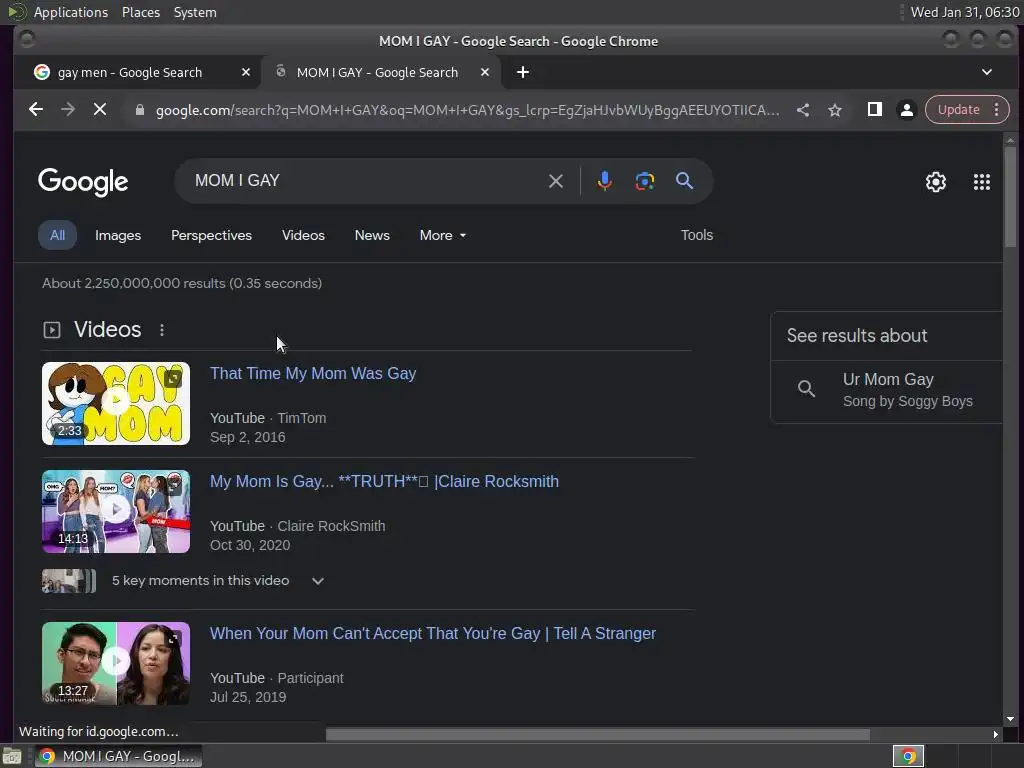Click the scroll down arrow
Image resolution: width=1024 pixels, height=768 pixels.
[x=1010, y=719]
